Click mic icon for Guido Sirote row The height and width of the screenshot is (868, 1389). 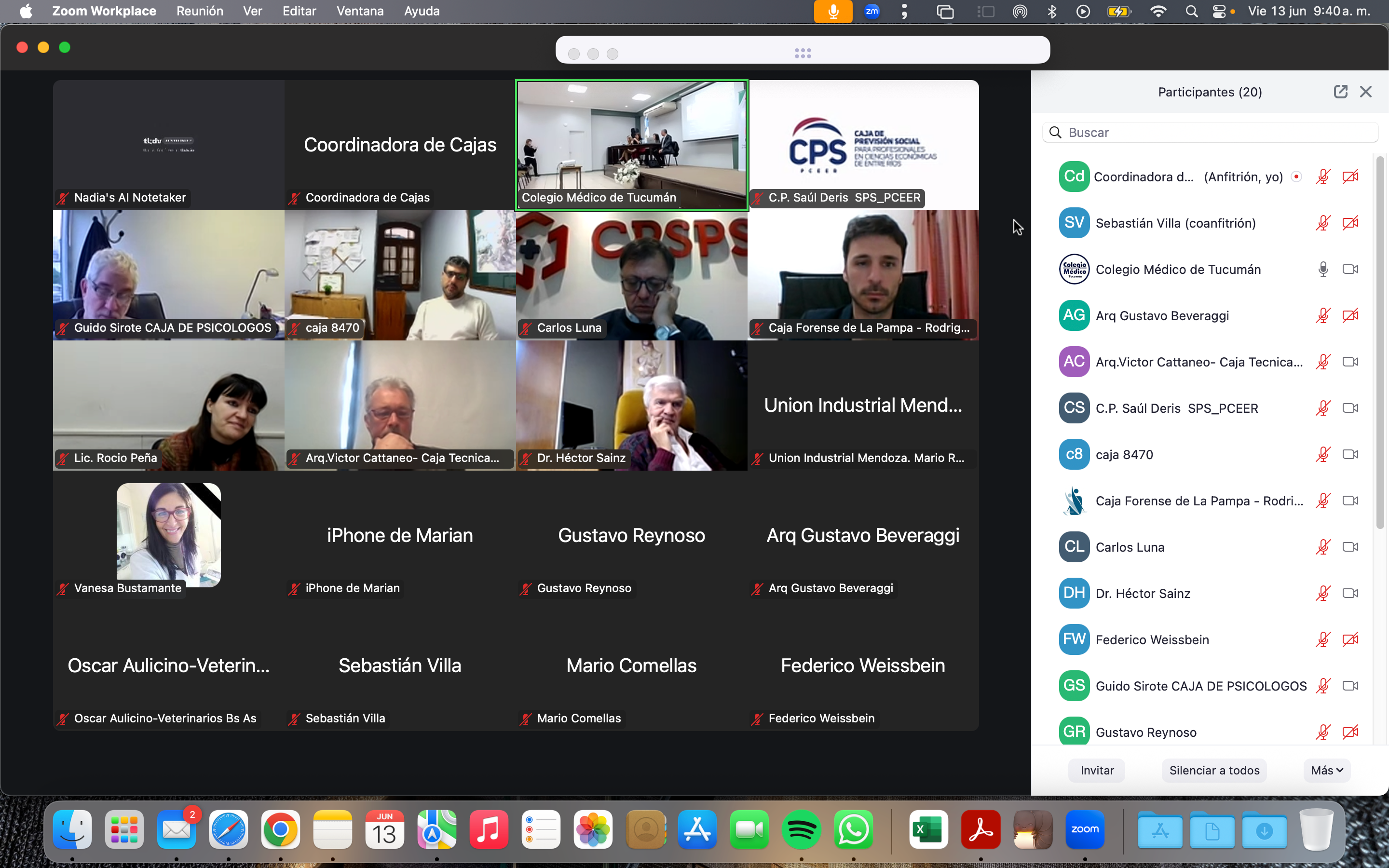[1323, 686]
